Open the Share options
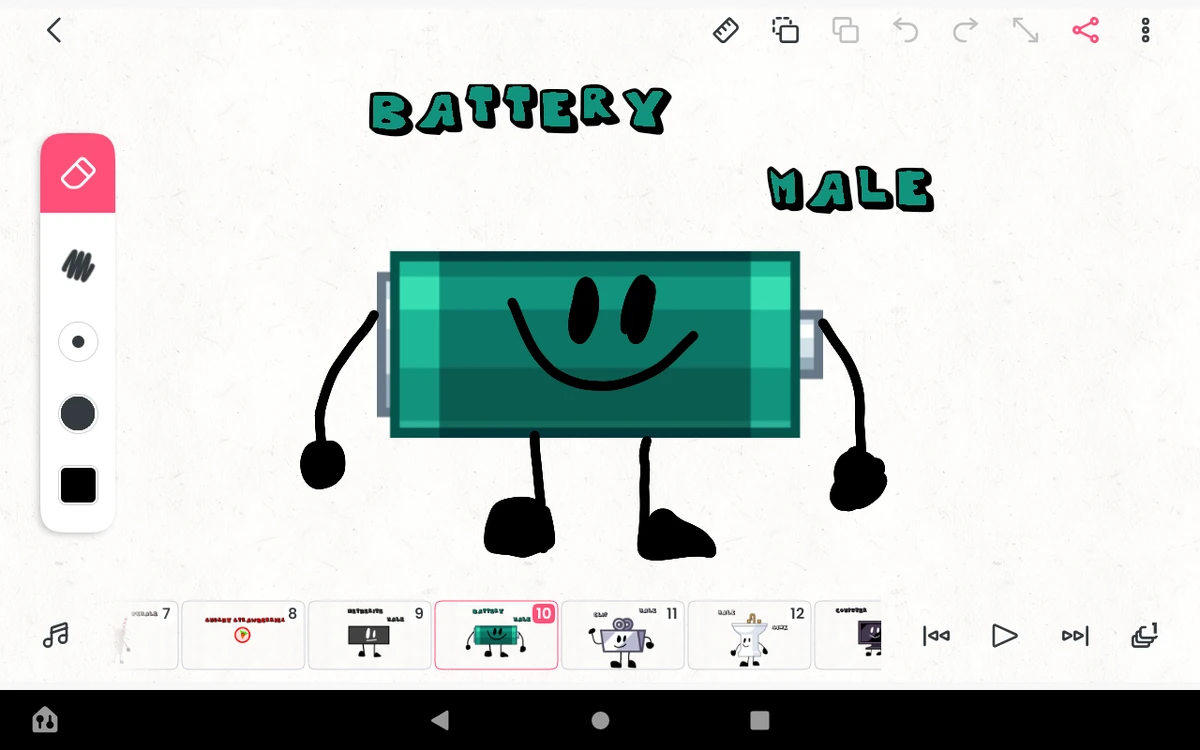Screen dimensions: 1200x750 click(1085, 30)
